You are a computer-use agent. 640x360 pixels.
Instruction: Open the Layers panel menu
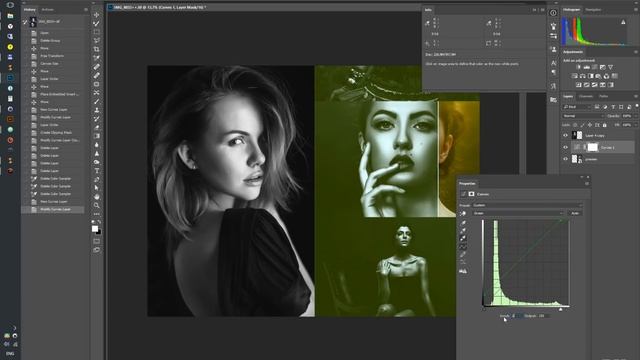point(636,96)
